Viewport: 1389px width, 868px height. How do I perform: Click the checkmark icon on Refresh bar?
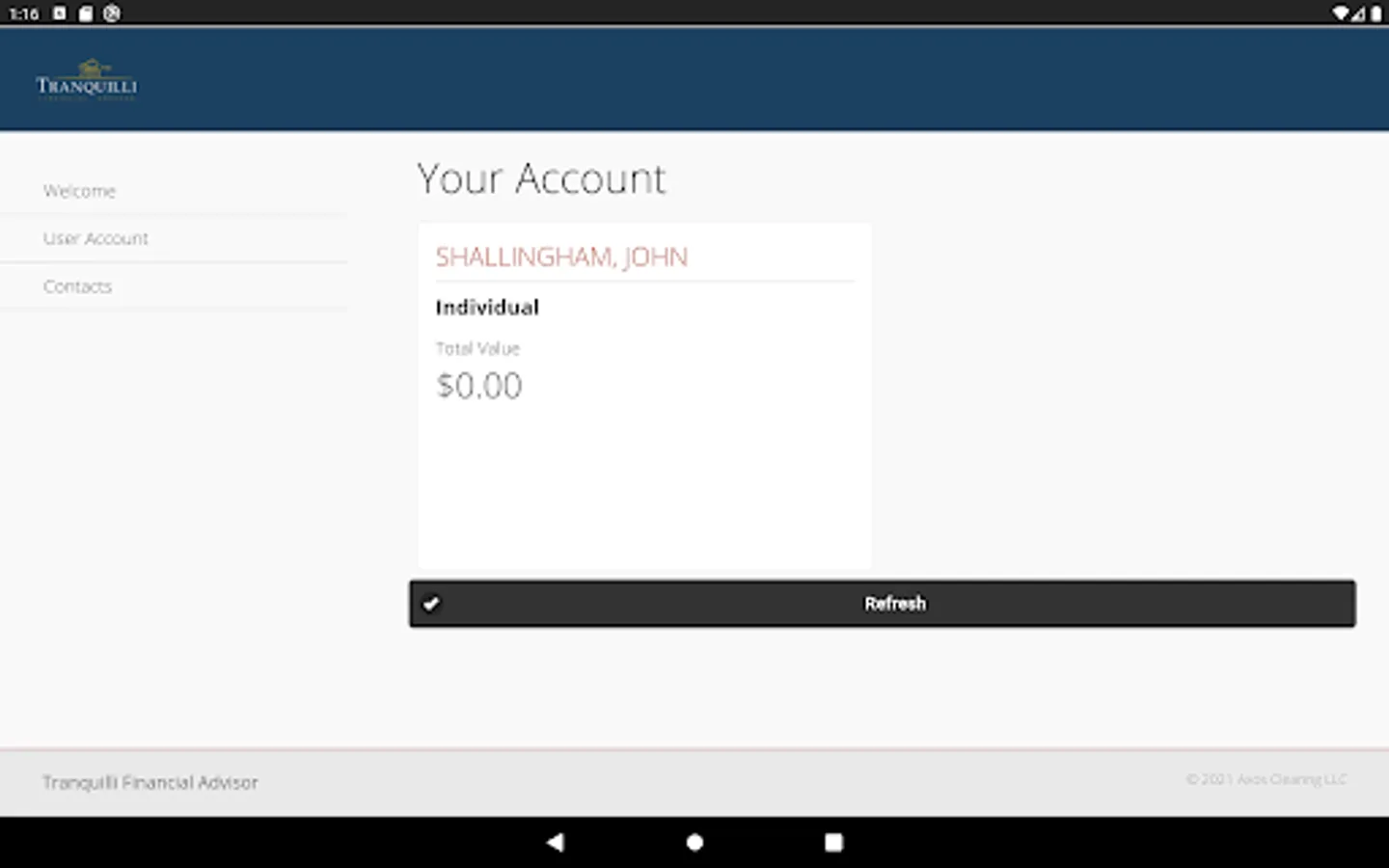click(x=431, y=604)
